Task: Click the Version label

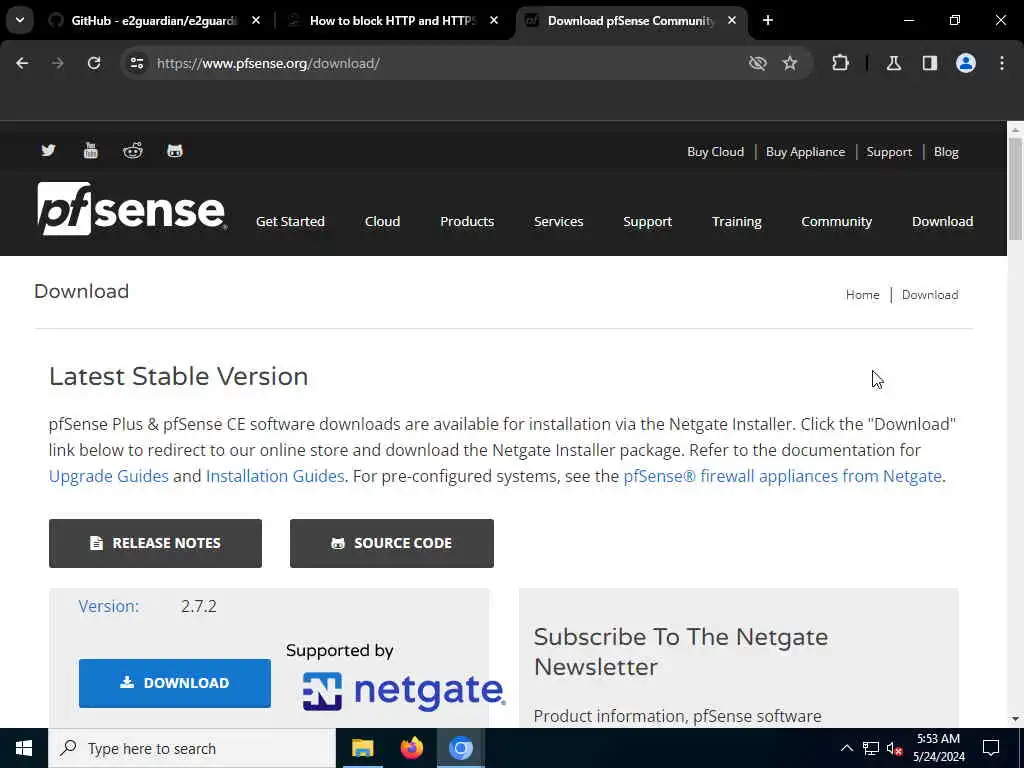Action: pos(108,606)
